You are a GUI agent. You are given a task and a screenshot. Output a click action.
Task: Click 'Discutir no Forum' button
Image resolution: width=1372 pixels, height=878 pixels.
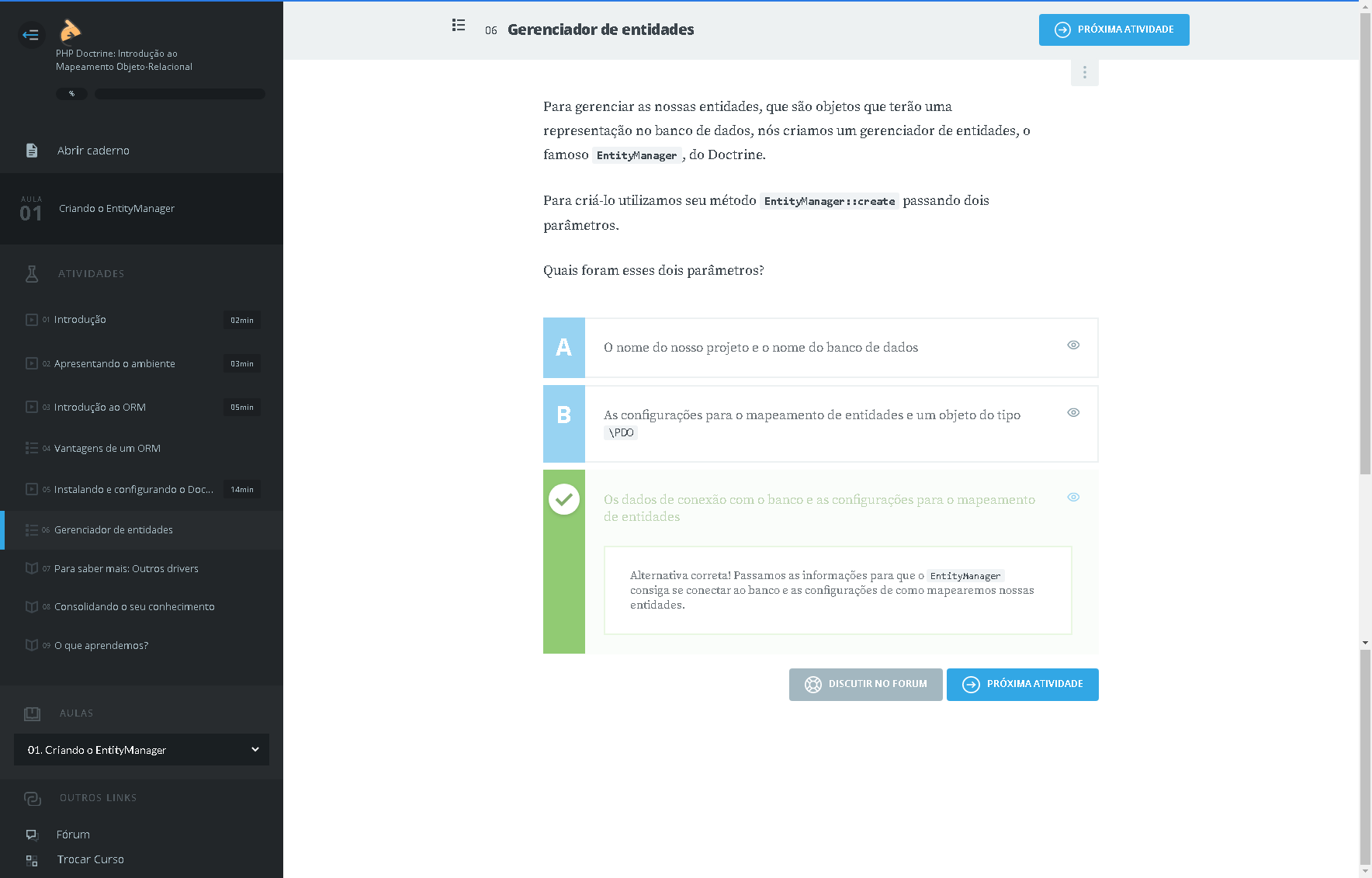pos(865,685)
